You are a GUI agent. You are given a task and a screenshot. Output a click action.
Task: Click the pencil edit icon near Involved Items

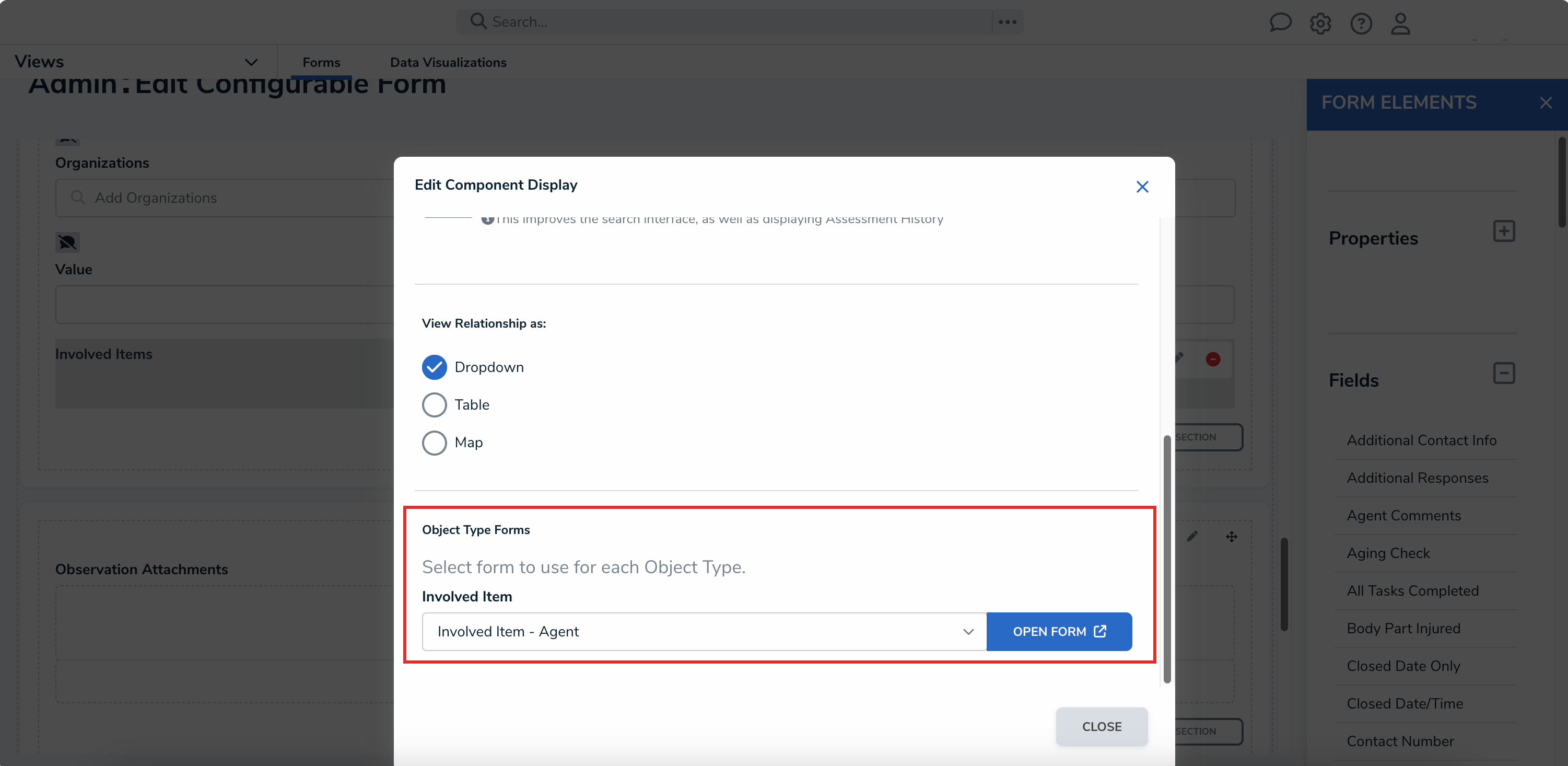[1179, 358]
